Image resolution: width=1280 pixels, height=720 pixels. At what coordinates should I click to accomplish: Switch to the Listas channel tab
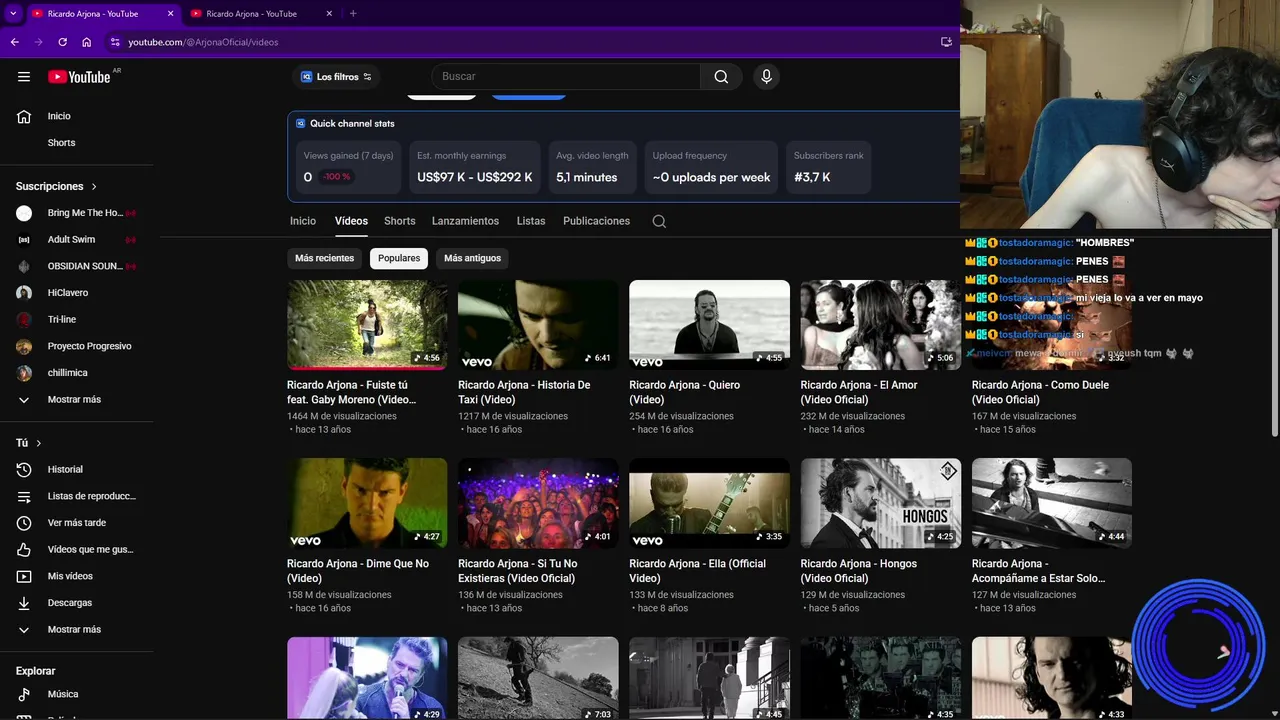point(531,221)
